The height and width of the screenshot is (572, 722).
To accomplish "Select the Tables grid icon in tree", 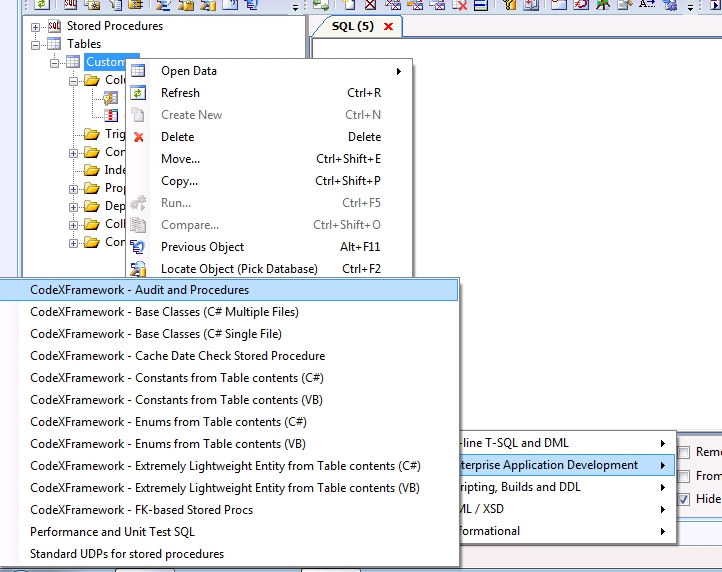I will click(54, 44).
